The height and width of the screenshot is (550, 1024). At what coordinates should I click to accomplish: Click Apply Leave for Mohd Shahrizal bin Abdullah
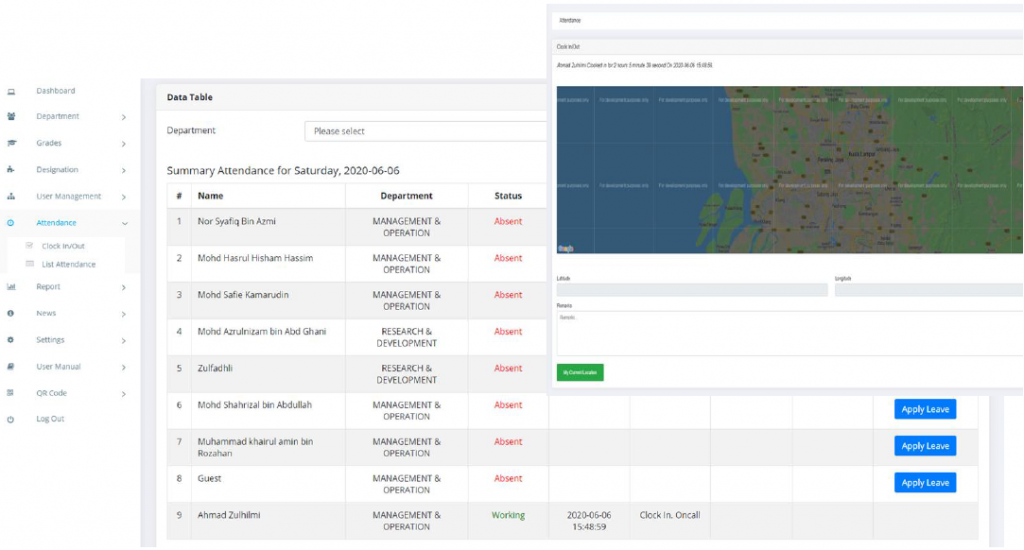[x=925, y=409]
